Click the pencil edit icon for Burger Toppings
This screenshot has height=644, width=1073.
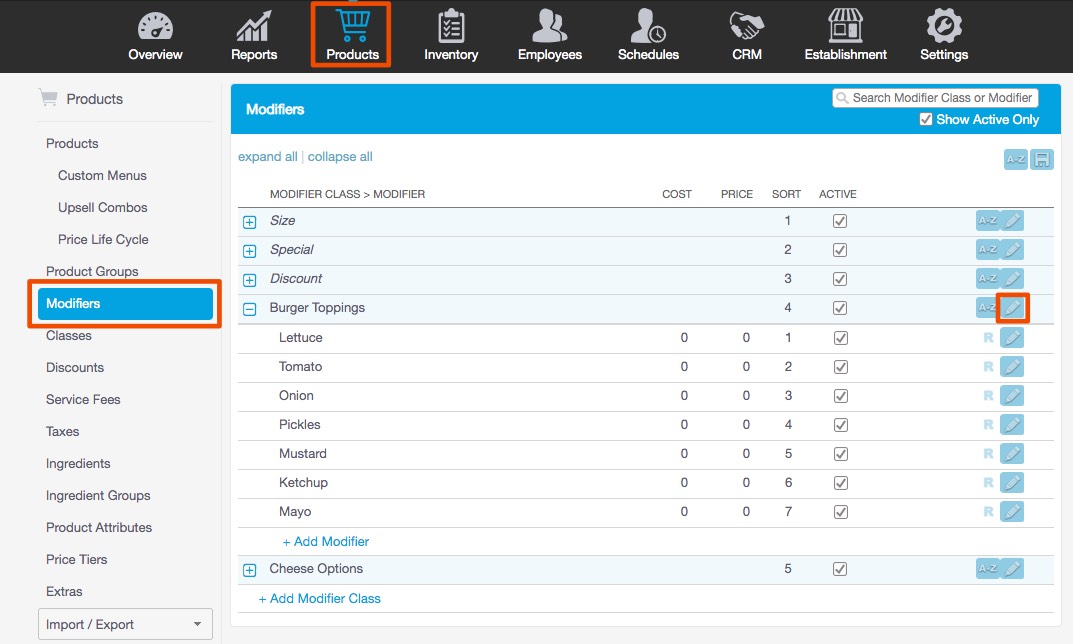[x=1012, y=308]
